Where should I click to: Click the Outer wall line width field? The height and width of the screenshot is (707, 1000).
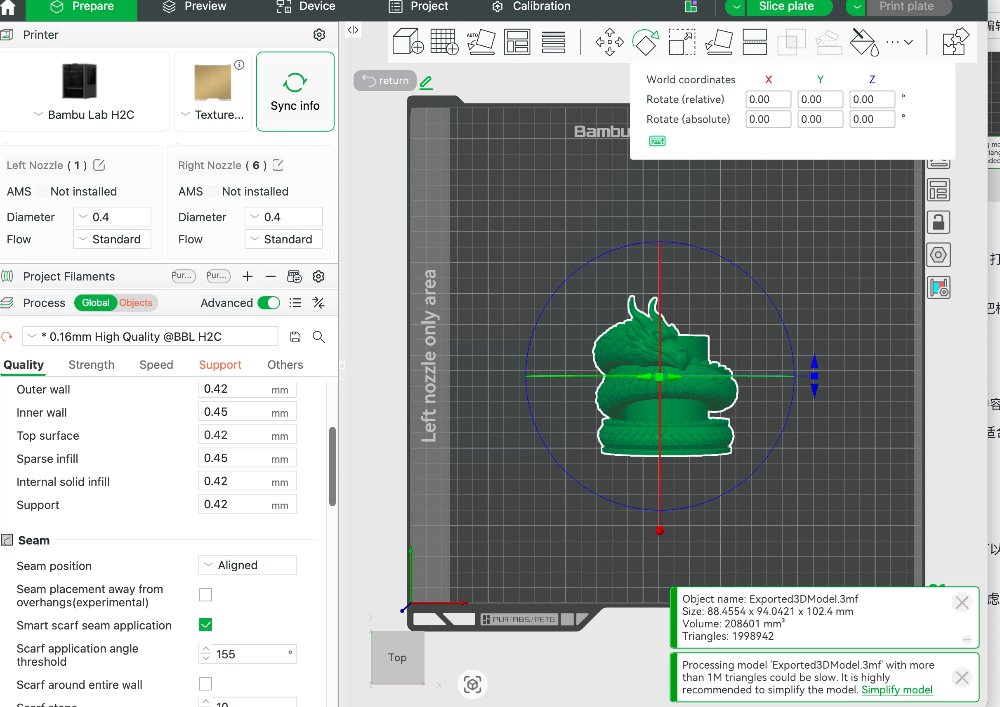pos(247,389)
